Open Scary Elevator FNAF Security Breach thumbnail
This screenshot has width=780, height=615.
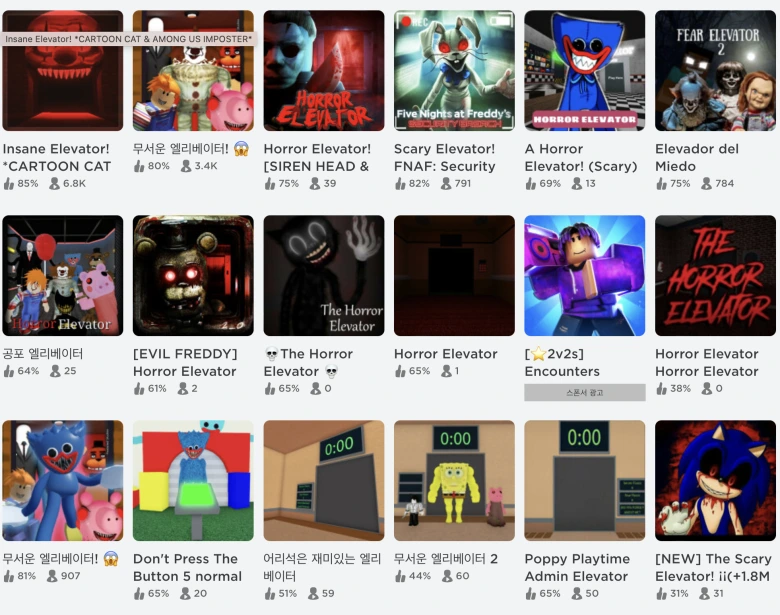454,71
